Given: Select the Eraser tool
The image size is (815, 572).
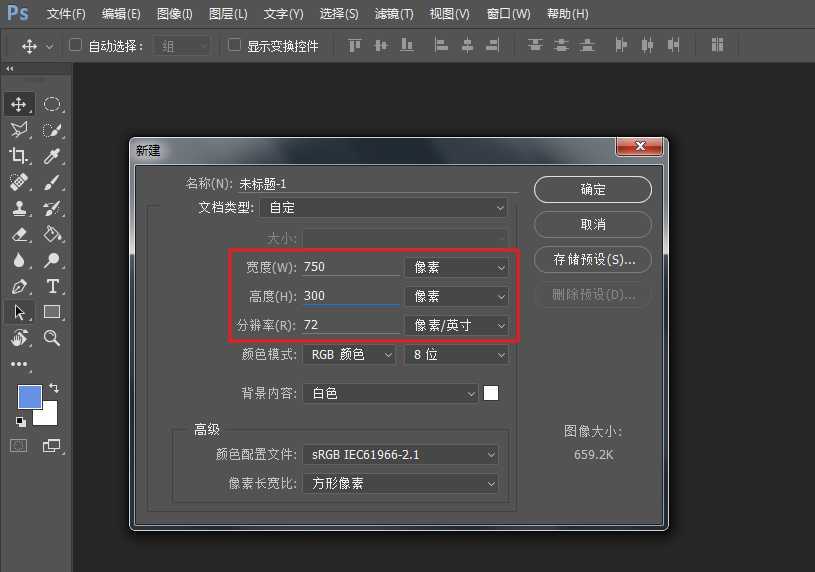Looking at the screenshot, I should coord(19,234).
